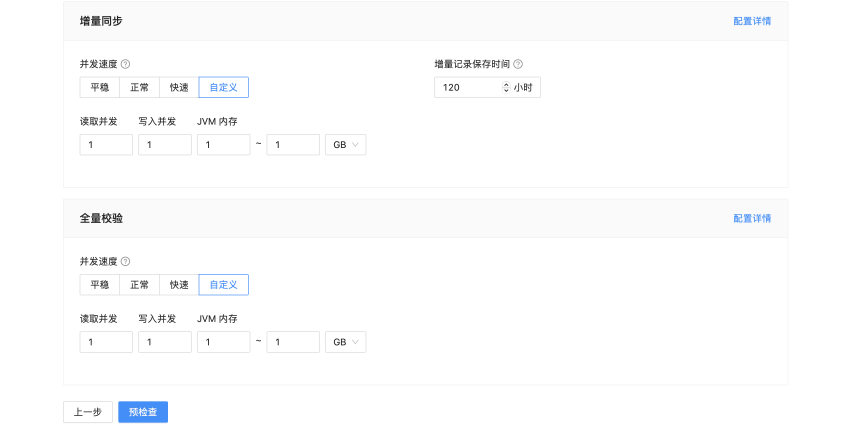This screenshot has height=428, width=846.
Task: Open help icon for 全量校验 并发速度
Action: [x=125, y=262]
